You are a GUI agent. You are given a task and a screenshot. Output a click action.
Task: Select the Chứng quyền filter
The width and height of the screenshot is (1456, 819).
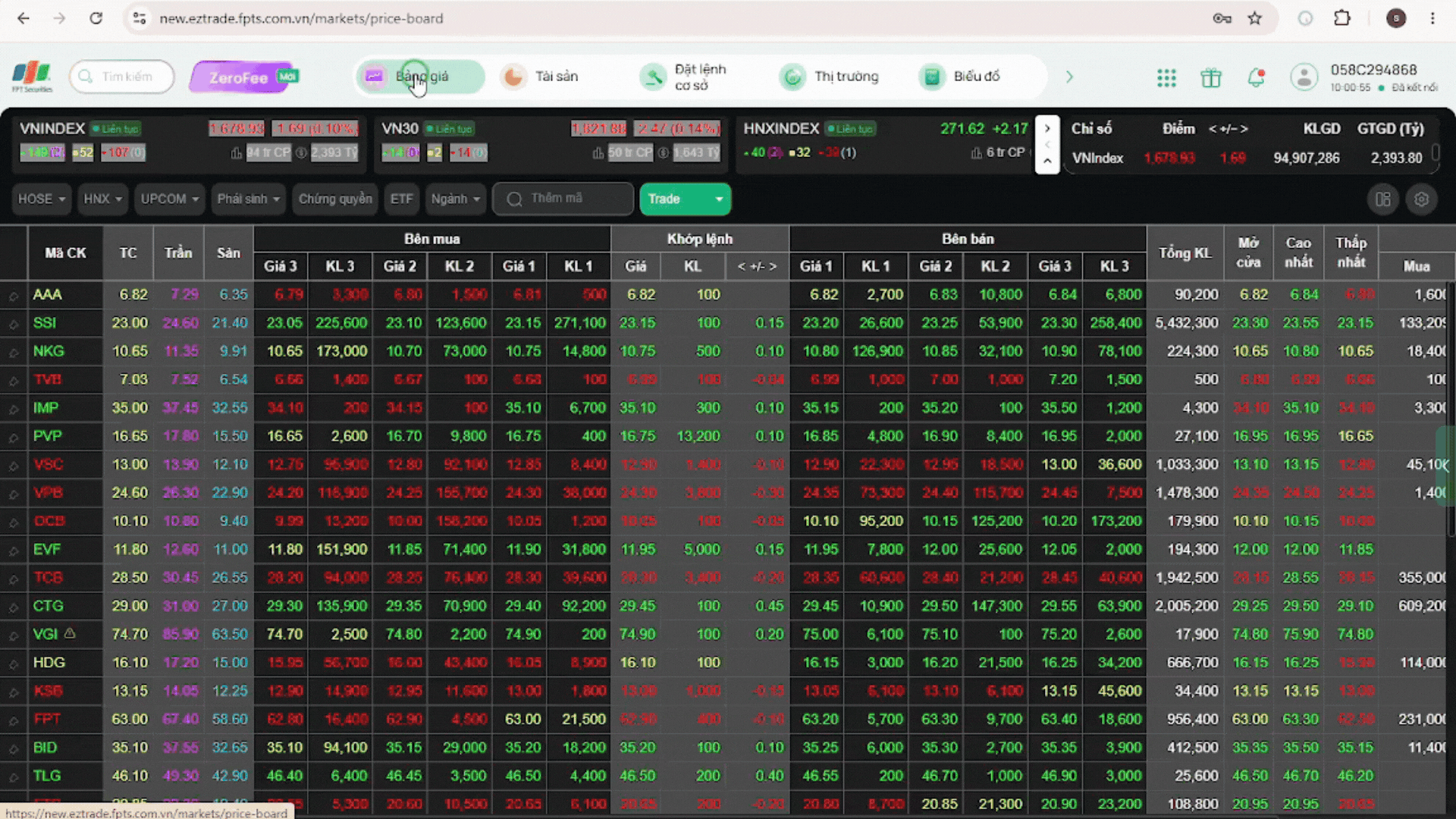(x=335, y=199)
